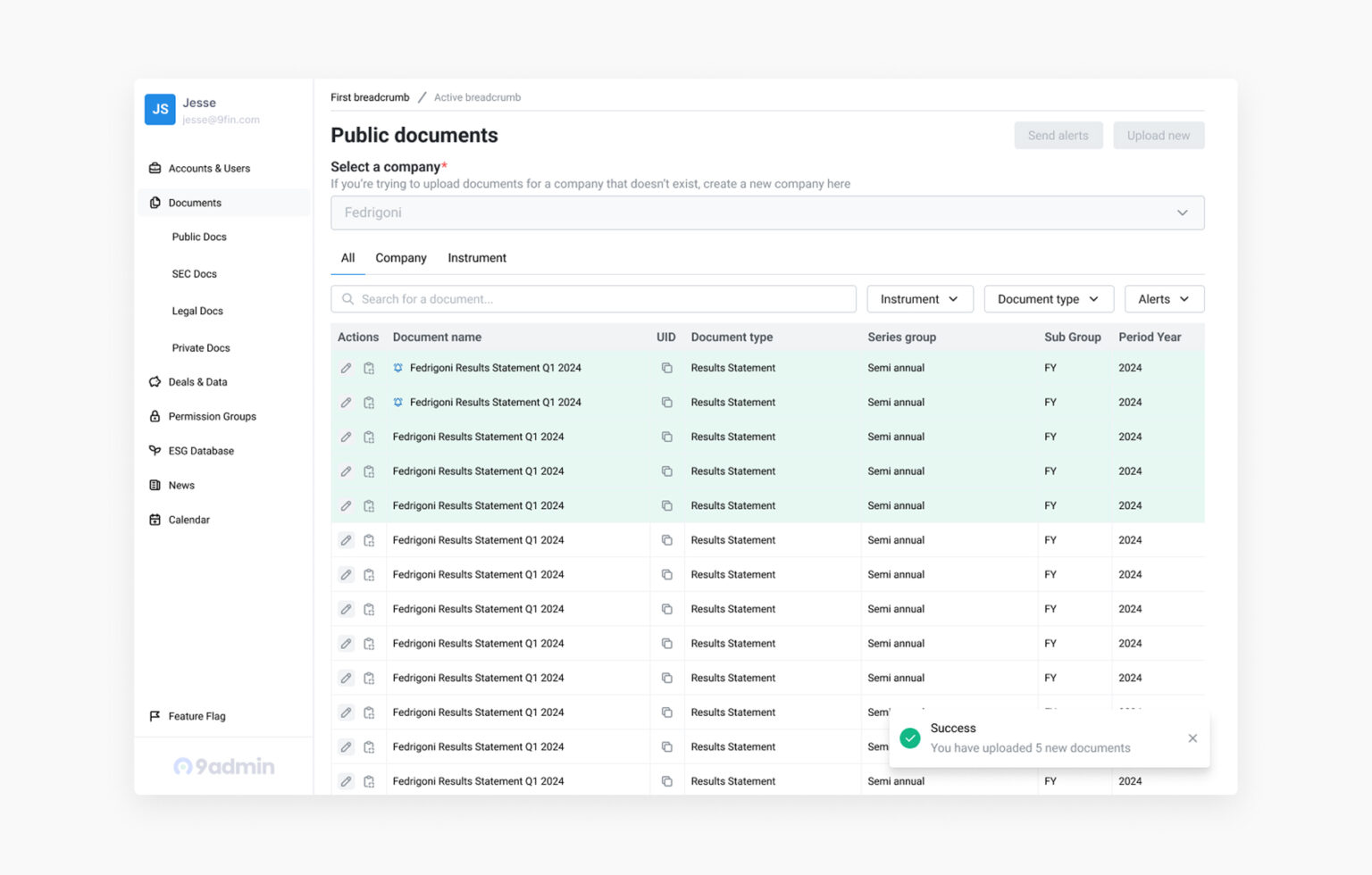Image resolution: width=1372 pixels, height=875 pixels.
Task: Click the Feature Flag flag icon
Action: (155, 716)
